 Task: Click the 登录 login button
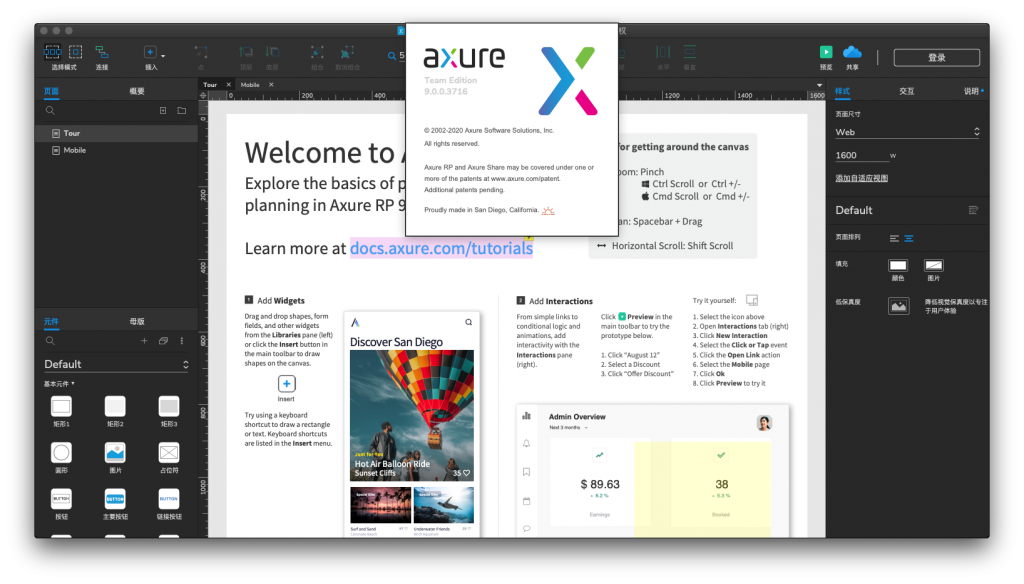coord(936,57)
